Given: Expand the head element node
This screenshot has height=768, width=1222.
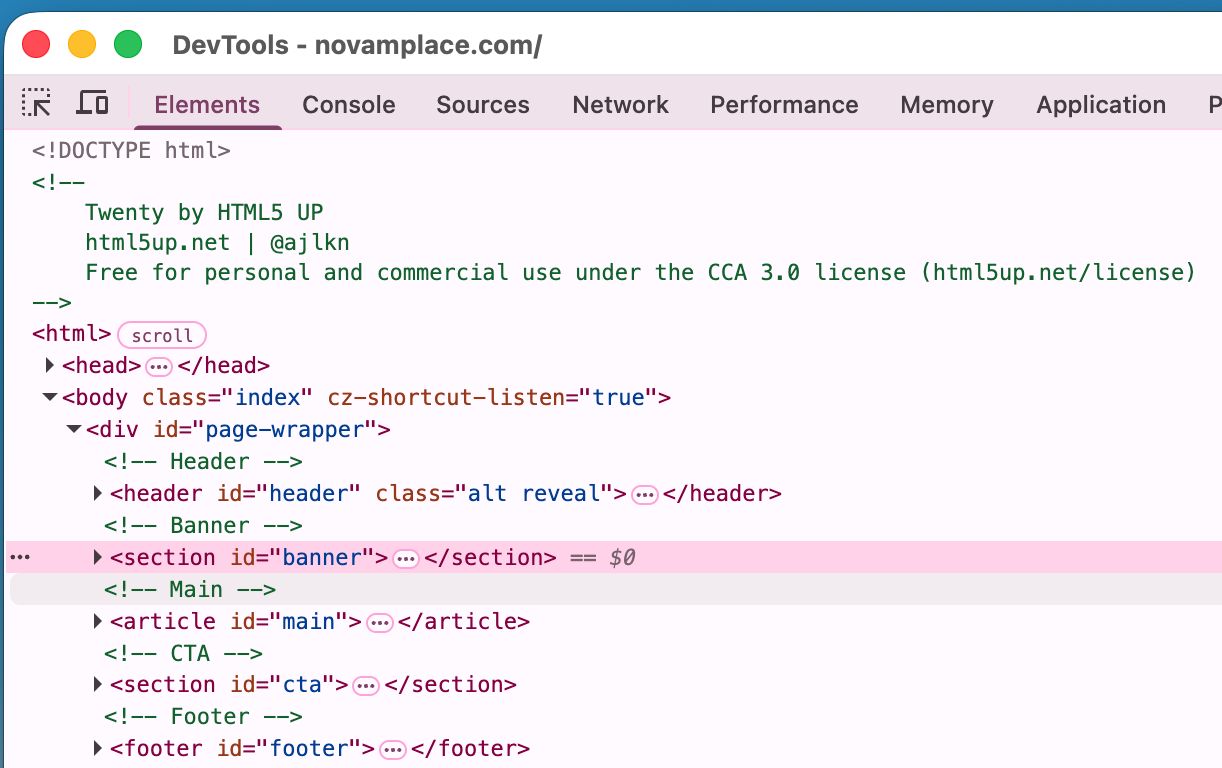Looking at the screenshot, I should pyautogui.click(x=50, y=366).
